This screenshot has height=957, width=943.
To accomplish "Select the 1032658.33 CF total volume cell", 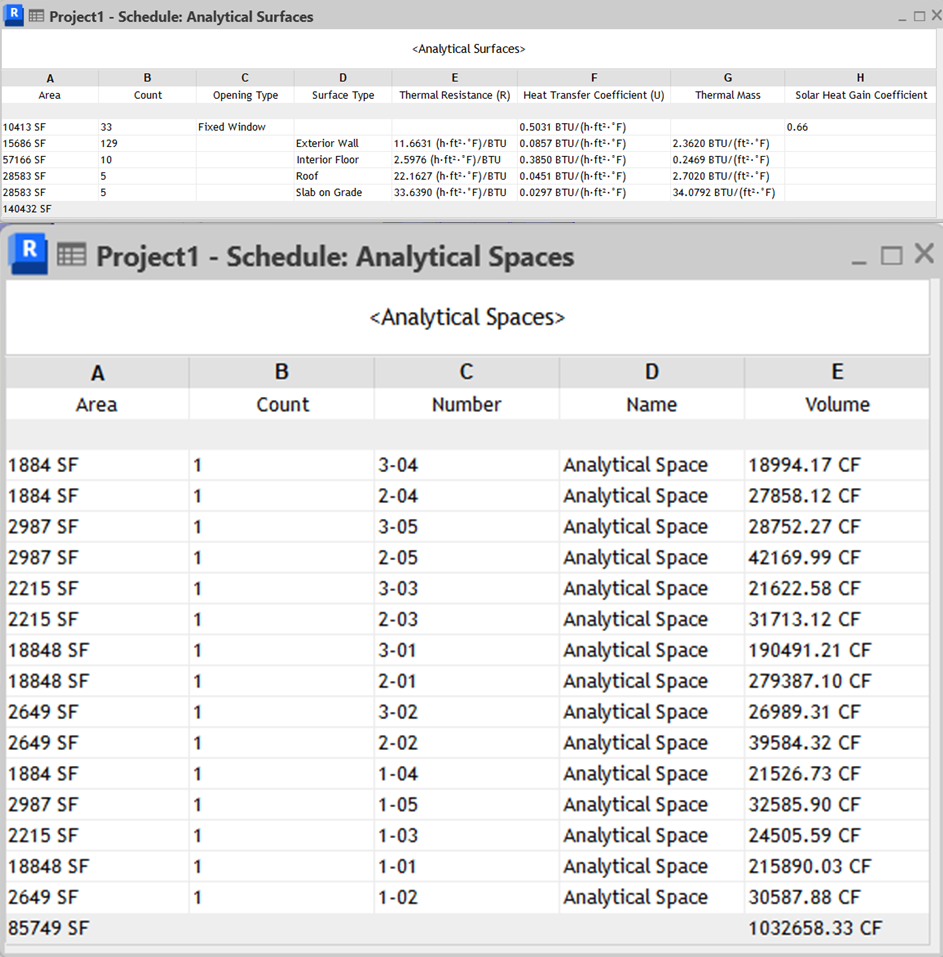I will point(814,928).
